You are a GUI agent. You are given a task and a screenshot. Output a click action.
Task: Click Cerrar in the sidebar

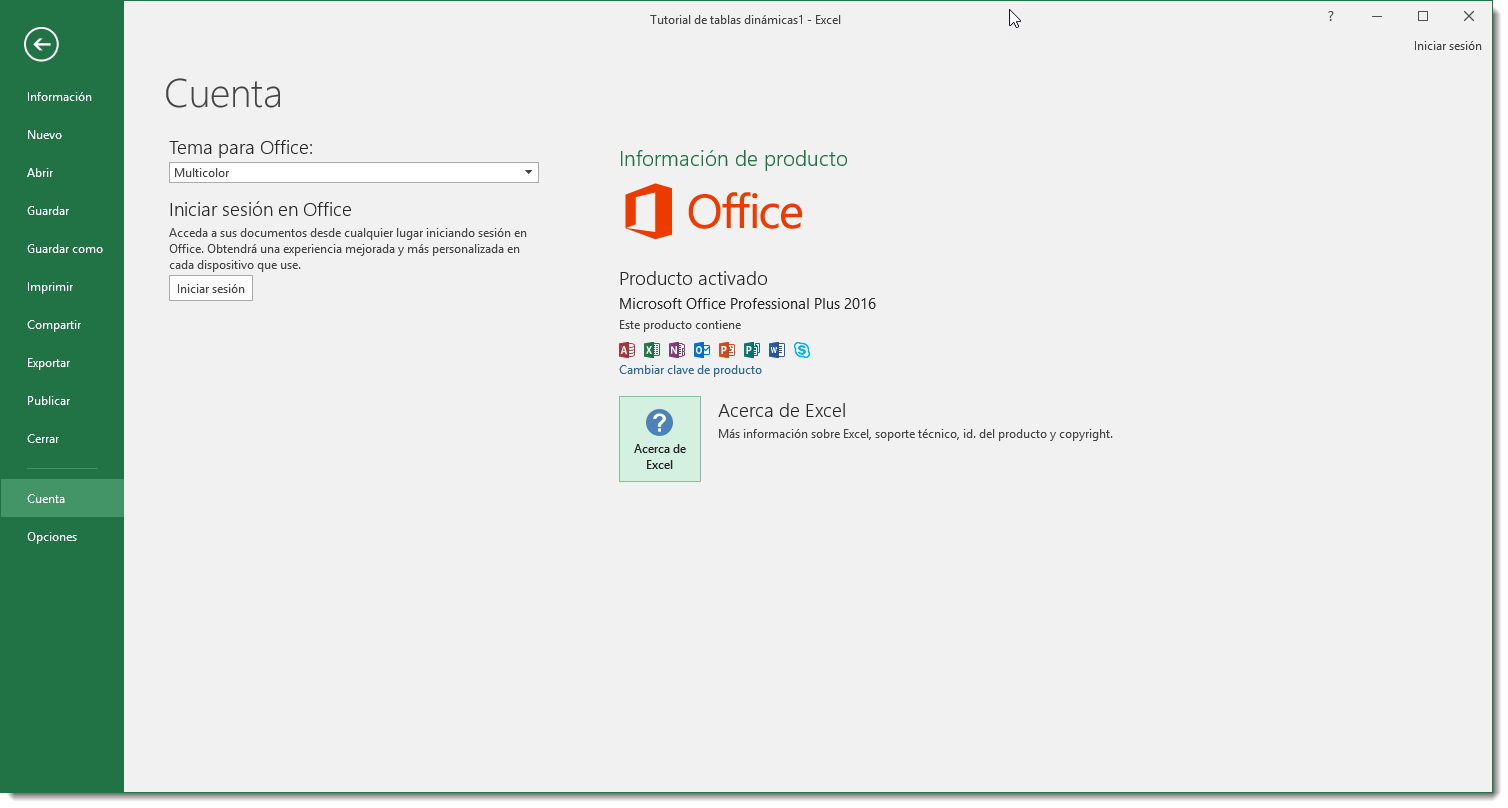pyautogui.click(x=62, y=439)
